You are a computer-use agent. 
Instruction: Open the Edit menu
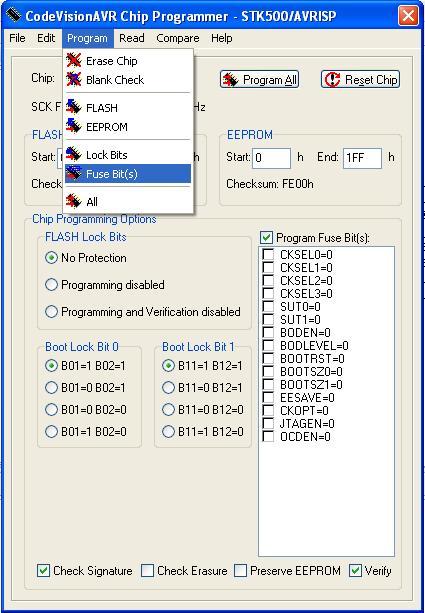(x=46, y=38)
